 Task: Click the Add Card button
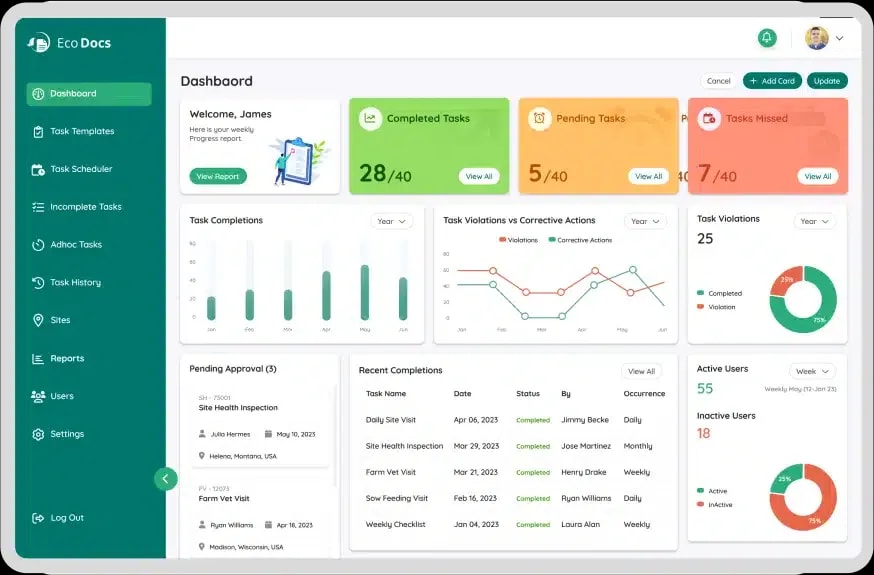(x=772, y=81)
